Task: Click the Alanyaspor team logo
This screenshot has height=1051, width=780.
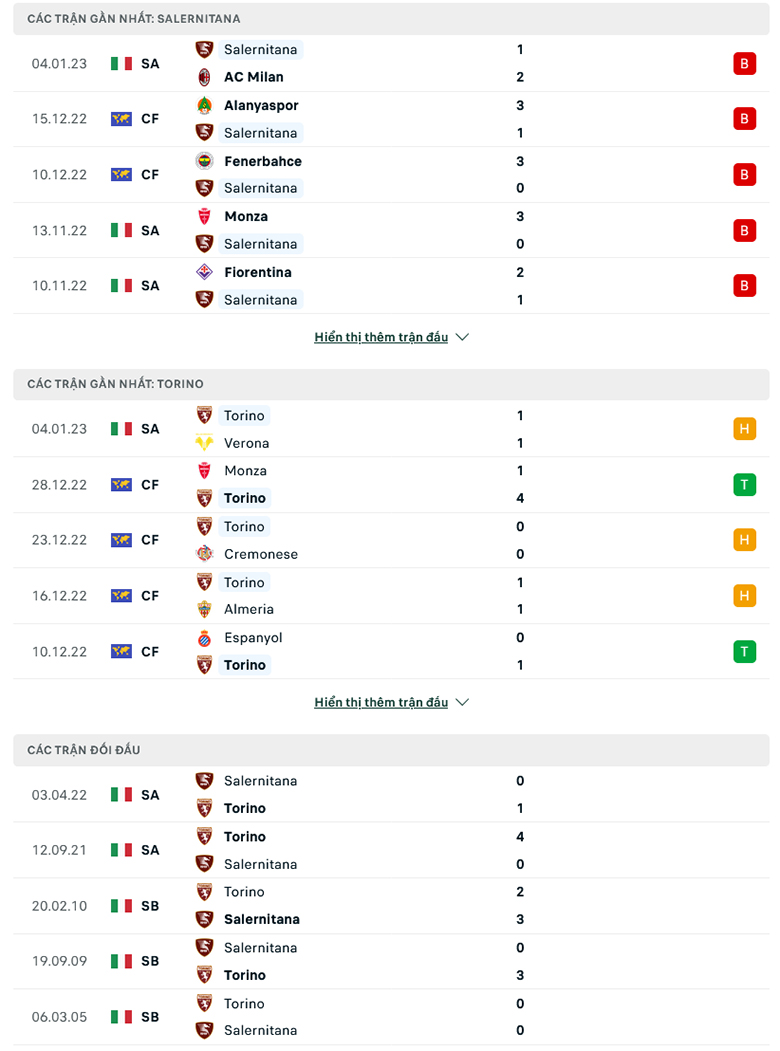Action: pyautogui.click(x=204, y=105)
